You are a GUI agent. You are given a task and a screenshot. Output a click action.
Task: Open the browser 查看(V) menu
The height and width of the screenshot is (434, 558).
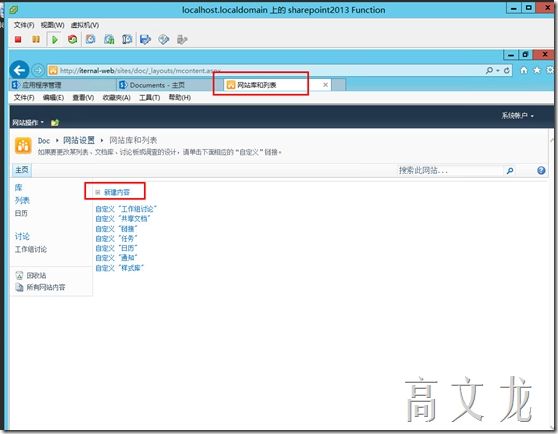pyautogui.click(x=83, y=98)
